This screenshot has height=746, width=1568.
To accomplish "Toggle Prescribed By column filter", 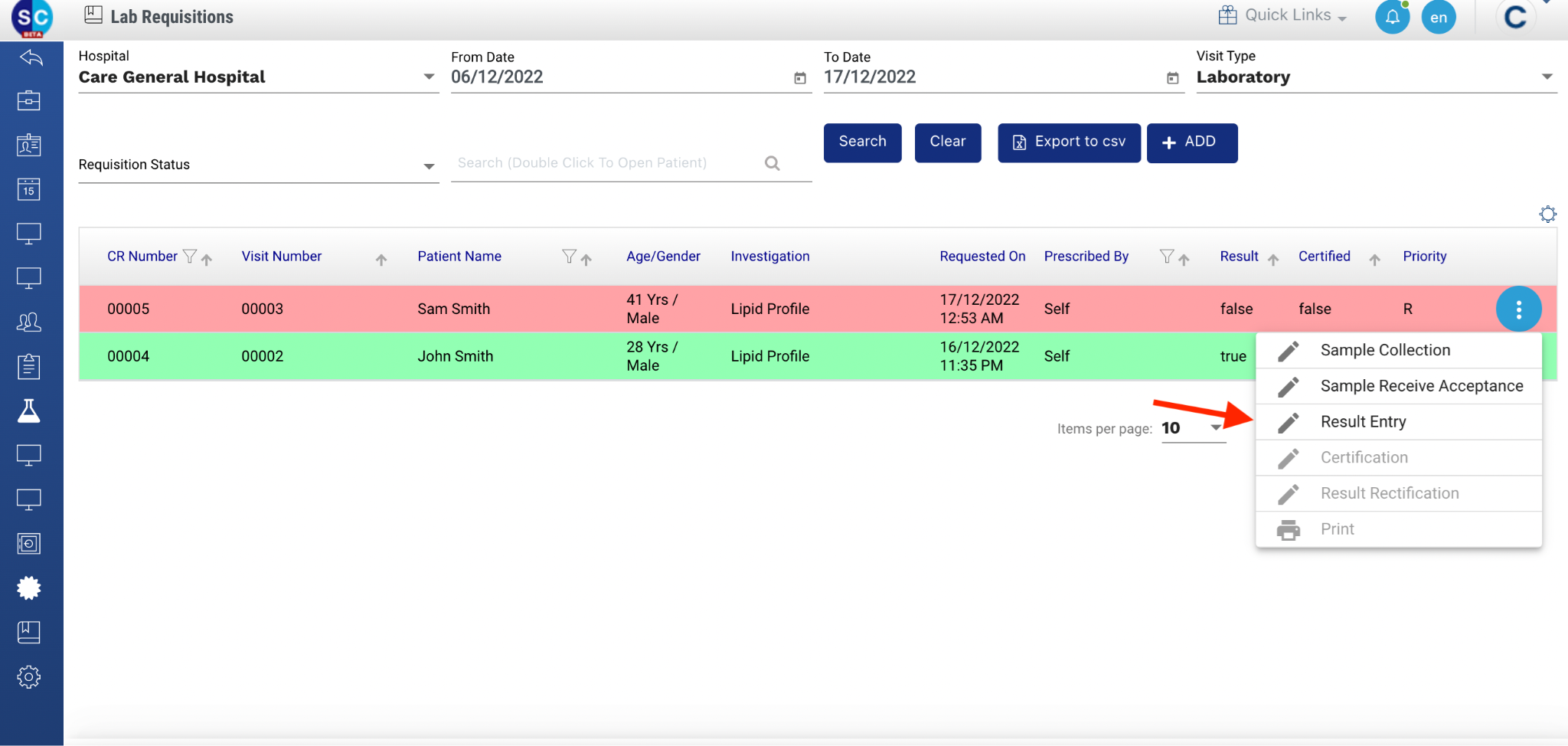I will pos(1166,257).
